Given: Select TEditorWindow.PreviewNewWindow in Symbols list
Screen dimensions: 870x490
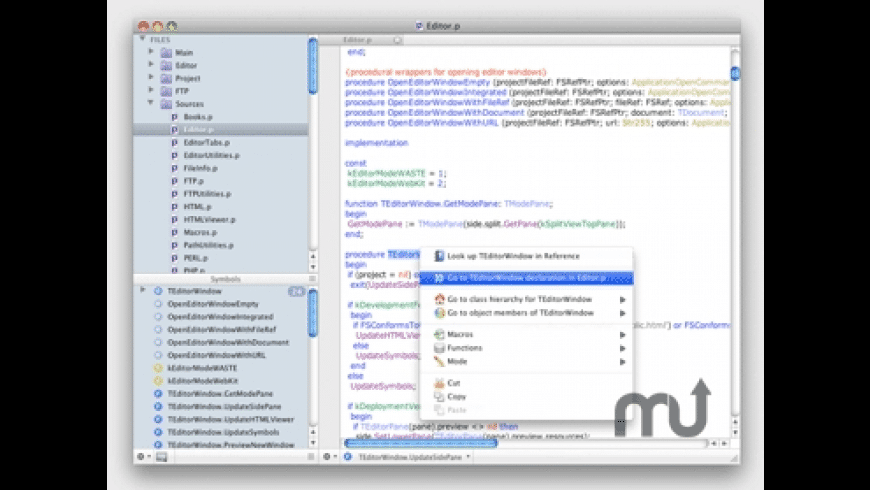Looking at the screenshot, I should [231, 445].
